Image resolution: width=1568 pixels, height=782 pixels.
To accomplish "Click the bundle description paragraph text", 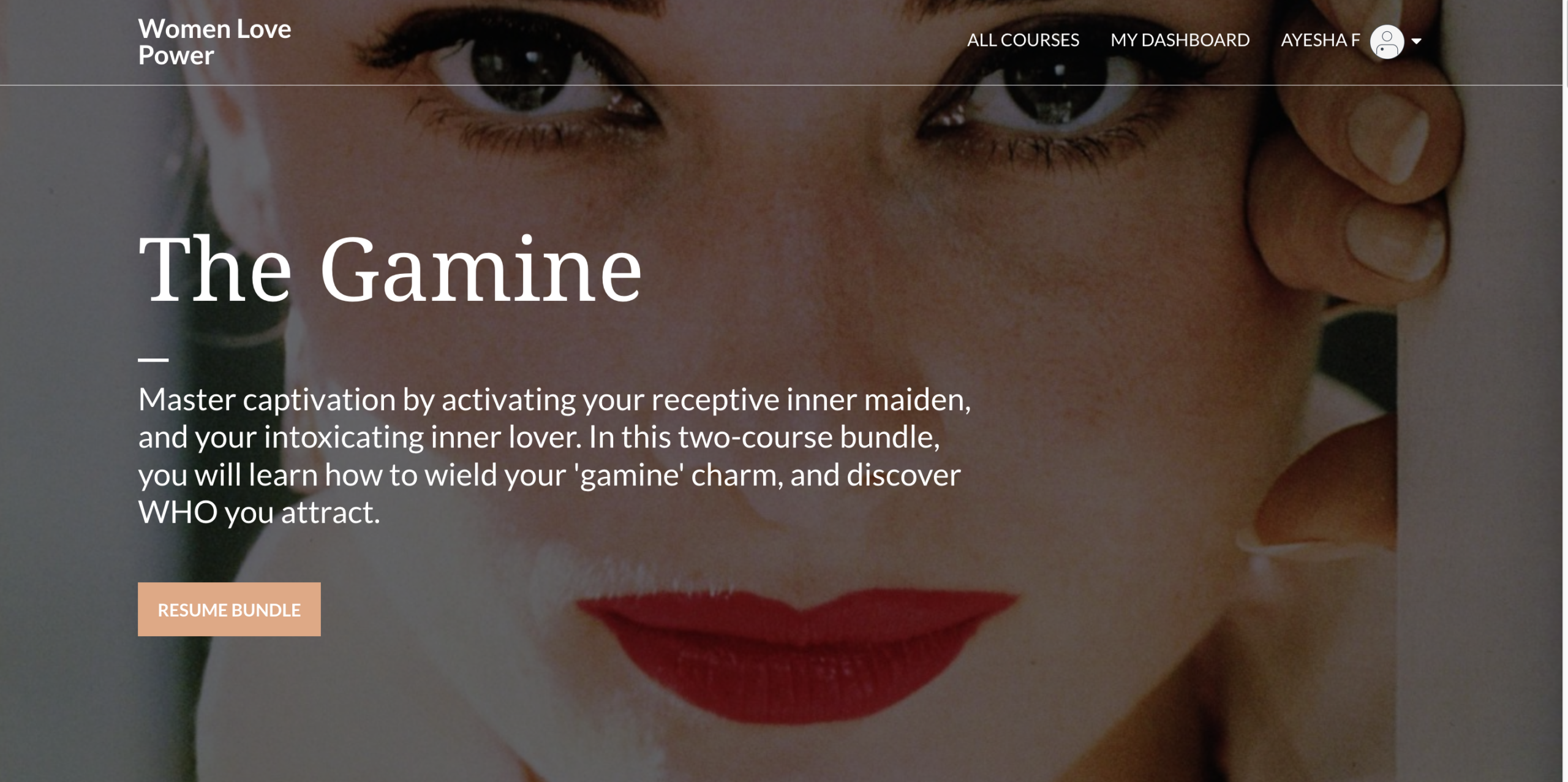I will (x=554, y=455).
